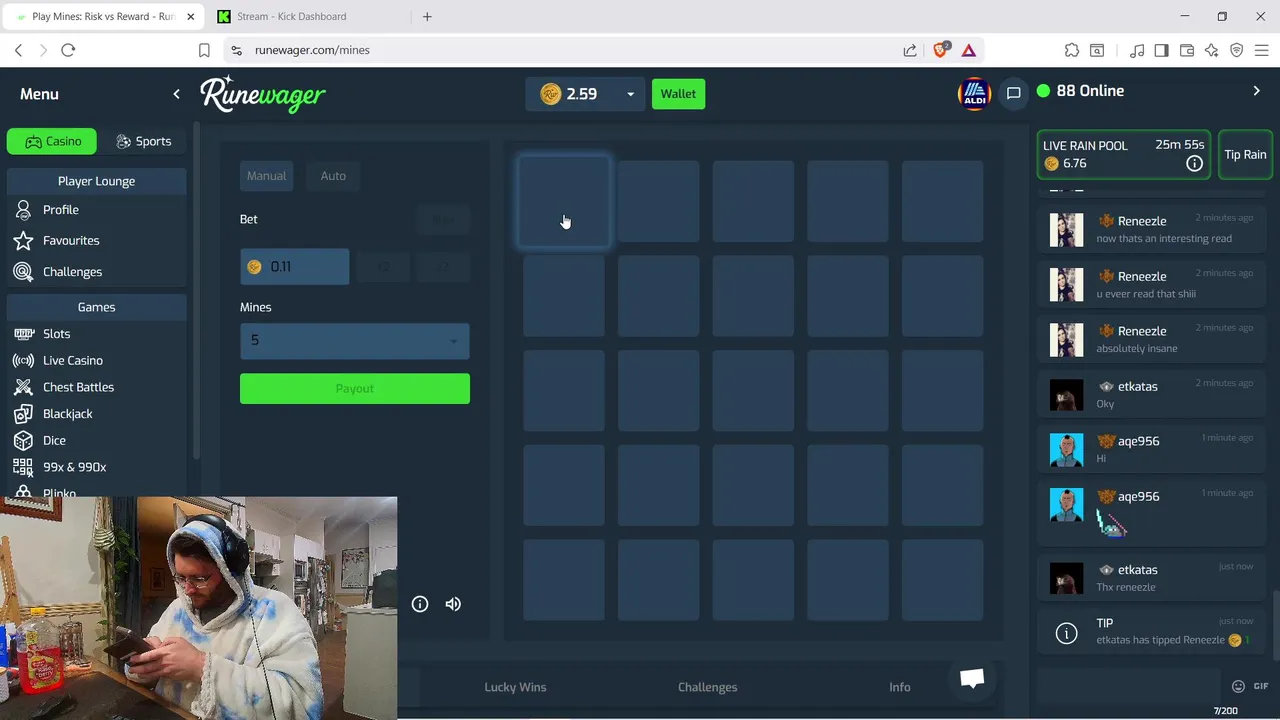Click the ALDI user avatar

974,94
